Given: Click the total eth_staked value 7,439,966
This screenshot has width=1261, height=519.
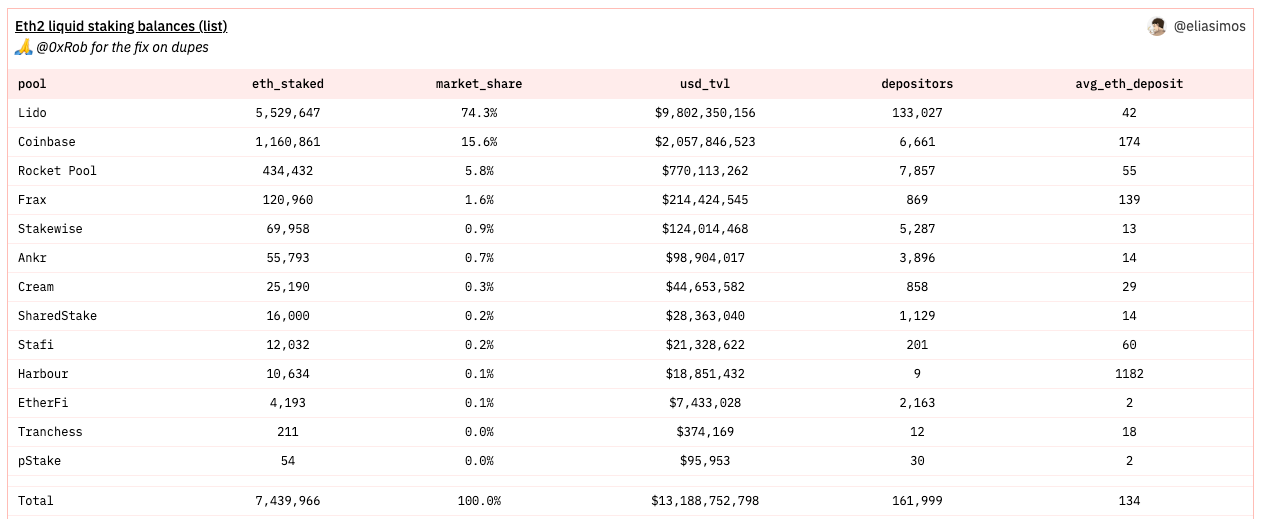Looking at the screenshot, I should click(x=288, y=501).
